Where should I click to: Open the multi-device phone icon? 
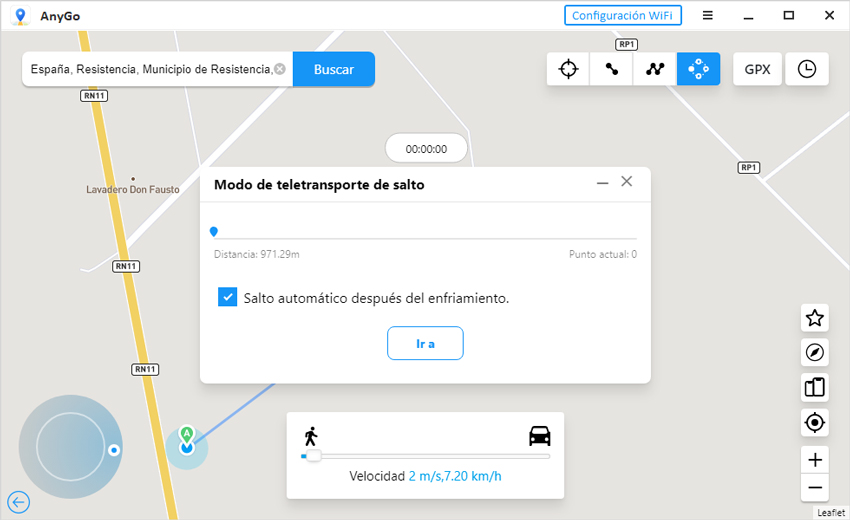(x=815, y=387)
